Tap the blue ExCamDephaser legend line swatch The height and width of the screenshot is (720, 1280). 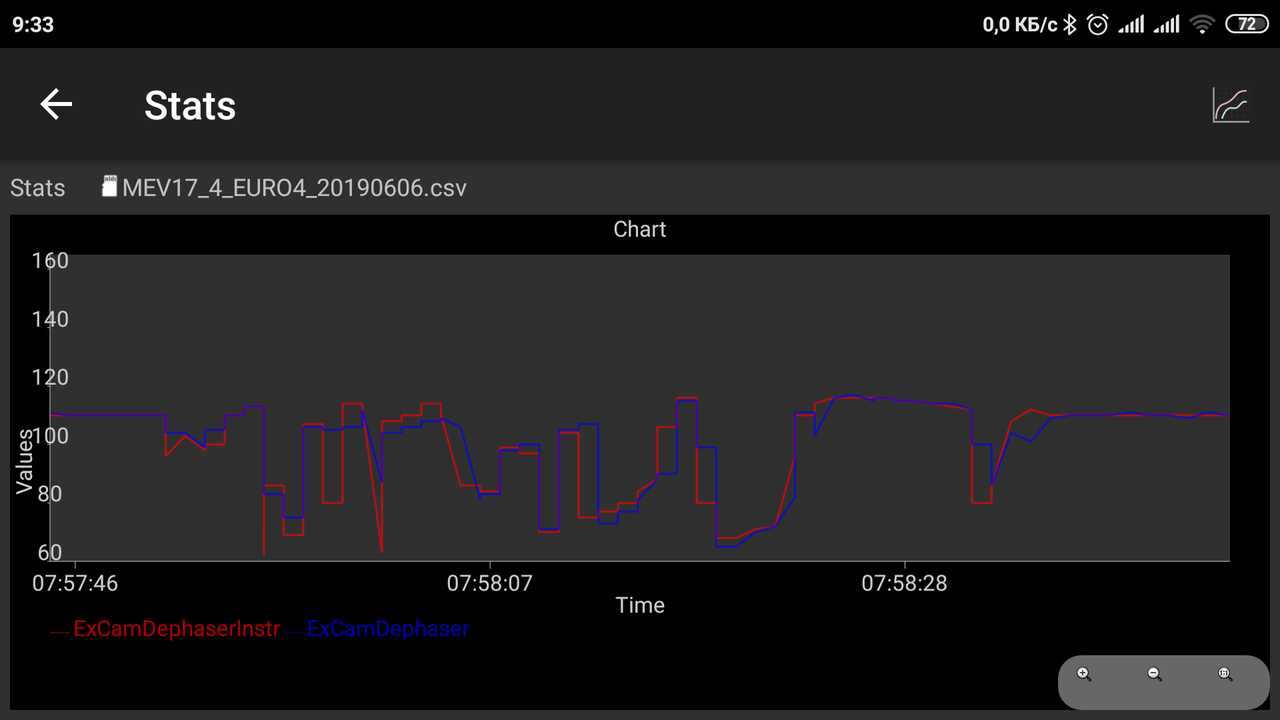point(294,632)
